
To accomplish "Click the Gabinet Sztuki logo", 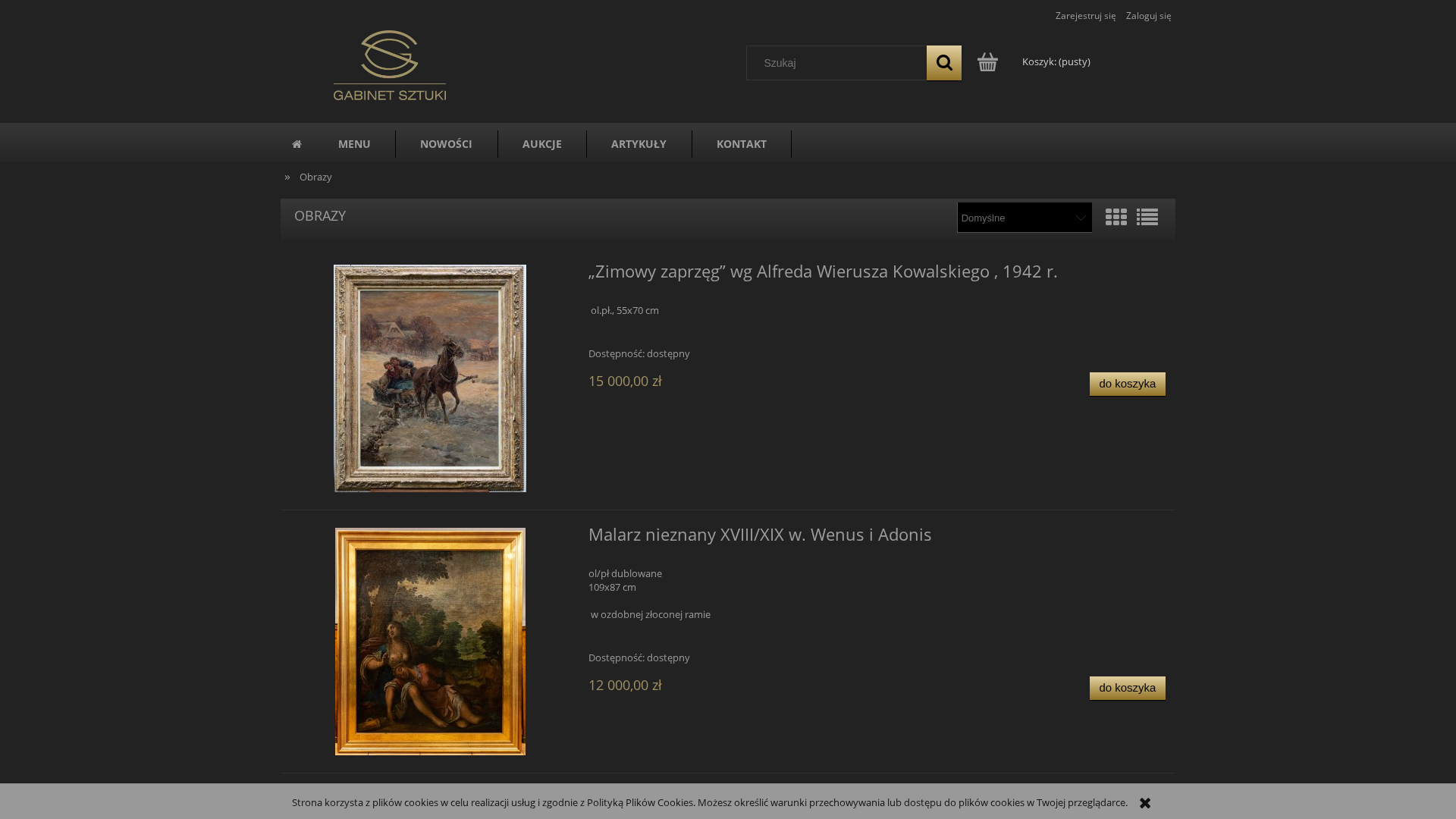I will [x=390, y=65].
